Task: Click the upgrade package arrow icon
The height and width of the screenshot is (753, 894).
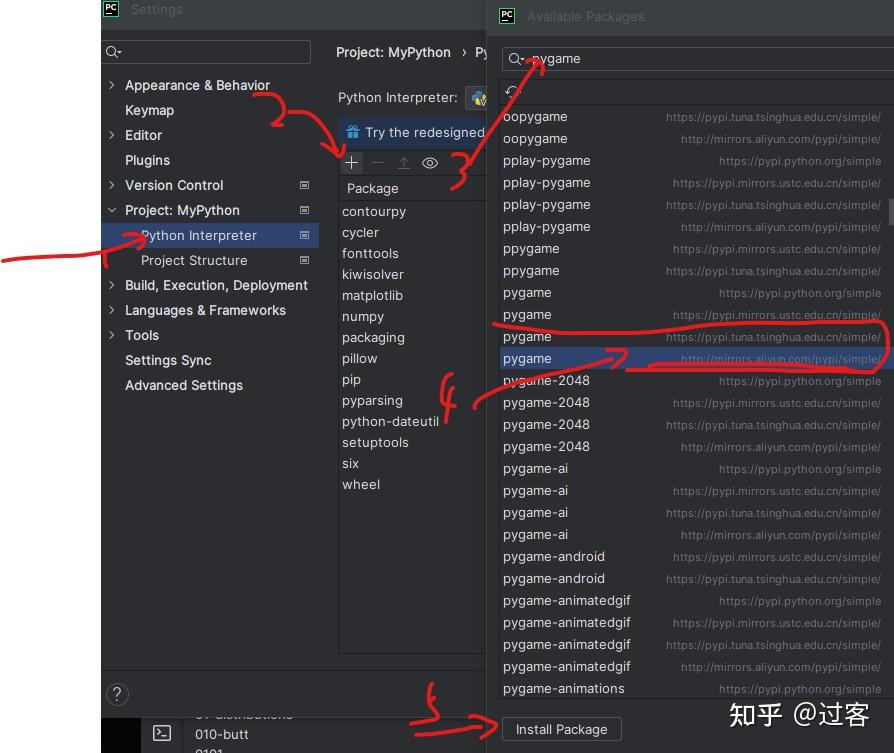Action: (404, 162)
